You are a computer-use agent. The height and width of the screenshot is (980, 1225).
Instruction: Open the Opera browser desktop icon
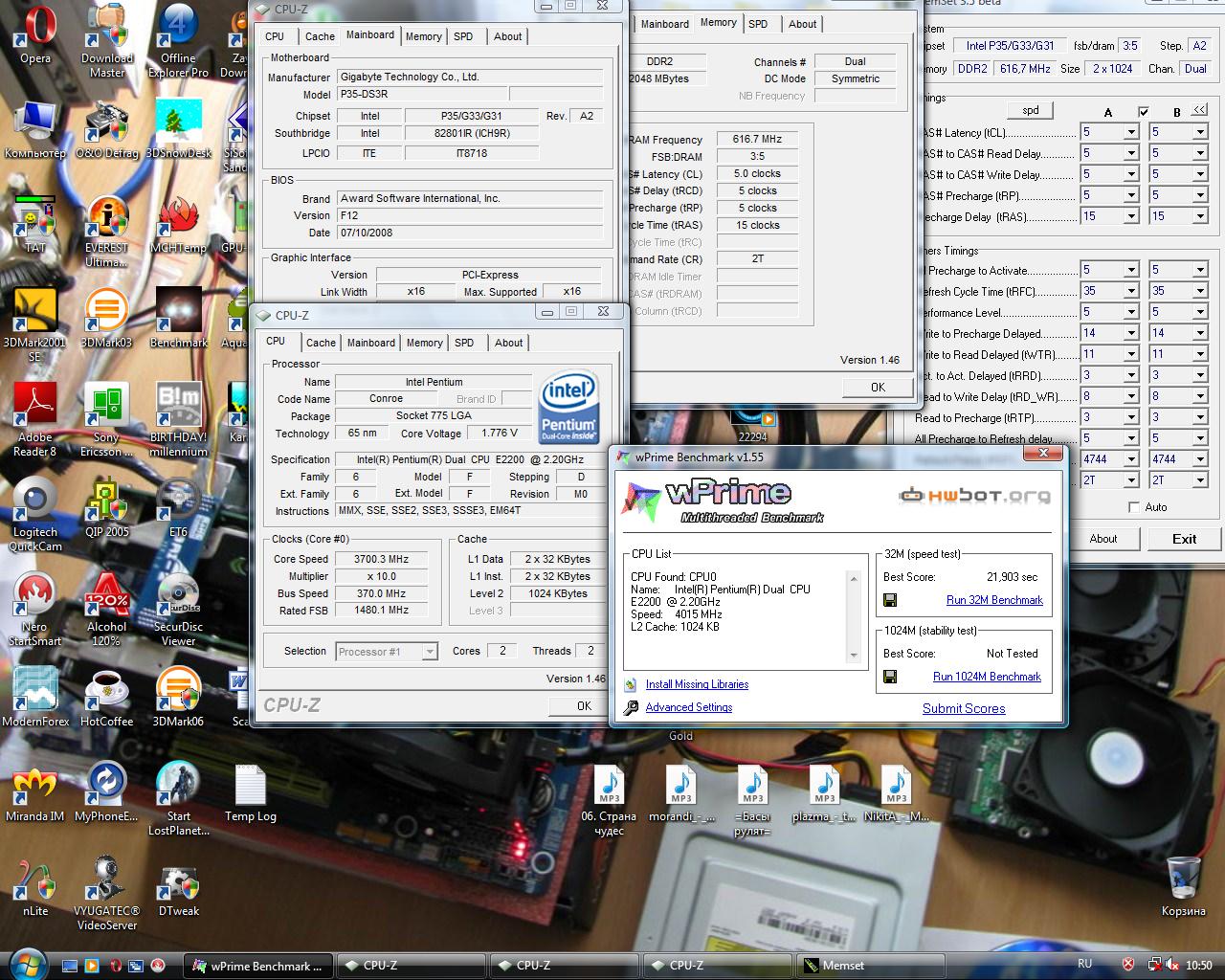(35, 35)
